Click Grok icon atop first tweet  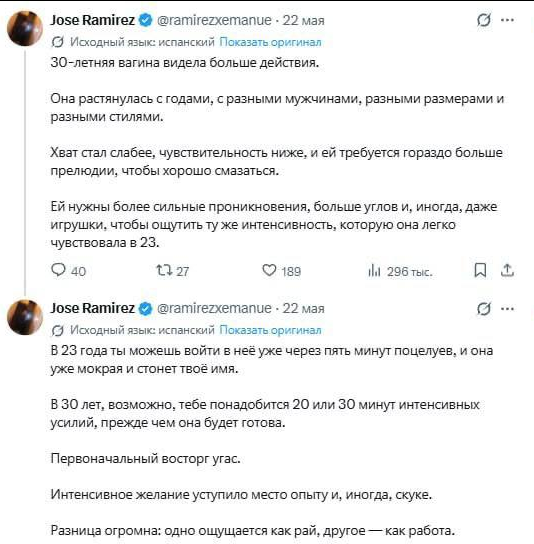(x=484, y=20)
